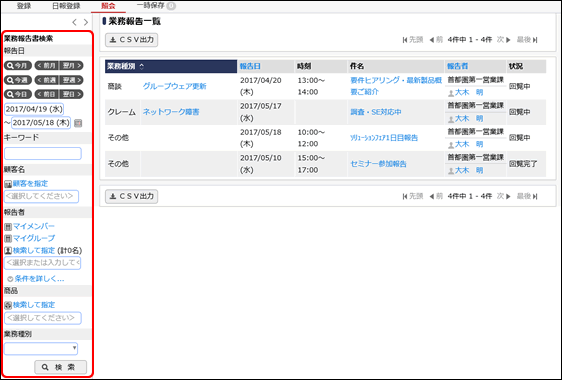The width and height of the screenshot is (562, 380).
Task: Click 大木 明 in the クレーム row
Action: 469,118
